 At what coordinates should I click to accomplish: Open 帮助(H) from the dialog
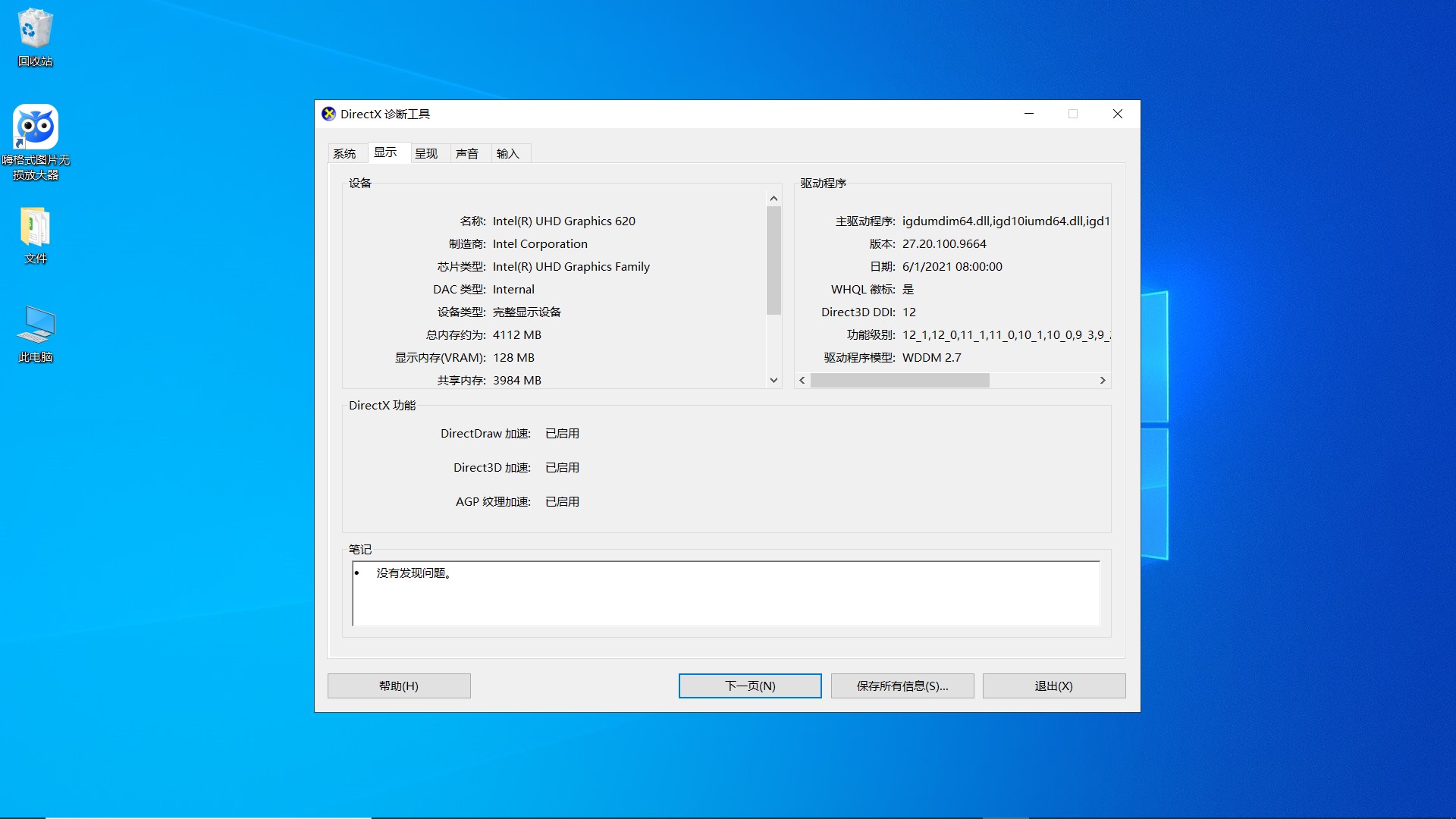click(398, 686)
